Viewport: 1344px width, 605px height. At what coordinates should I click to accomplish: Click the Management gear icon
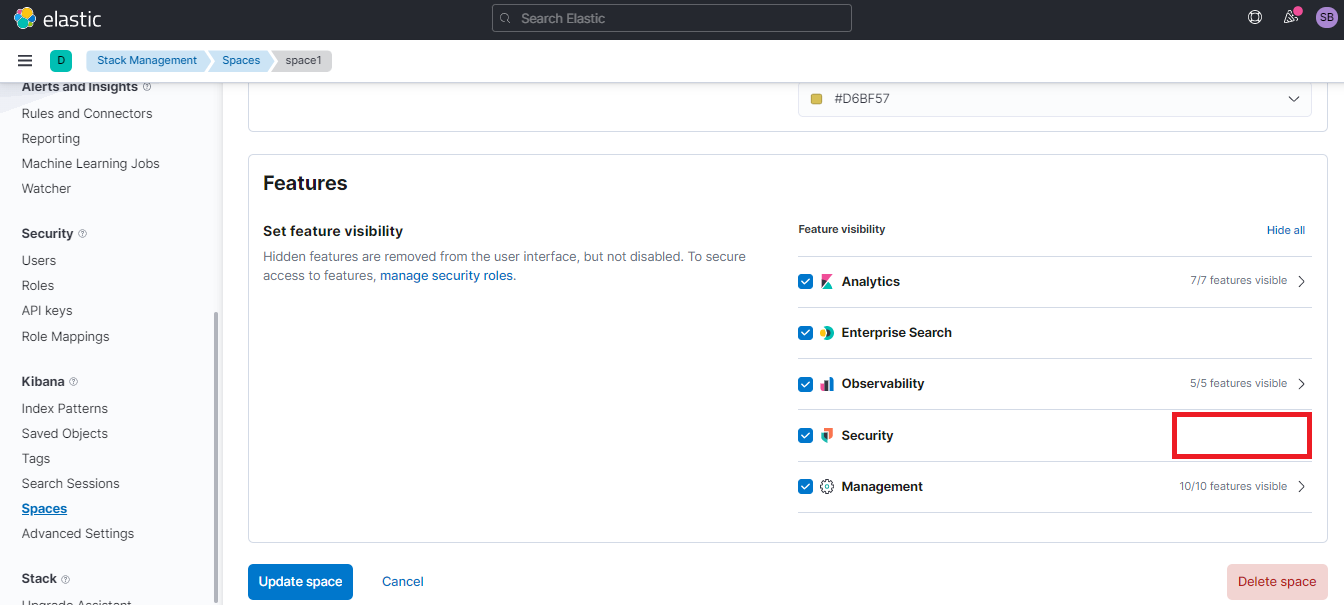[x=827, y=487]
